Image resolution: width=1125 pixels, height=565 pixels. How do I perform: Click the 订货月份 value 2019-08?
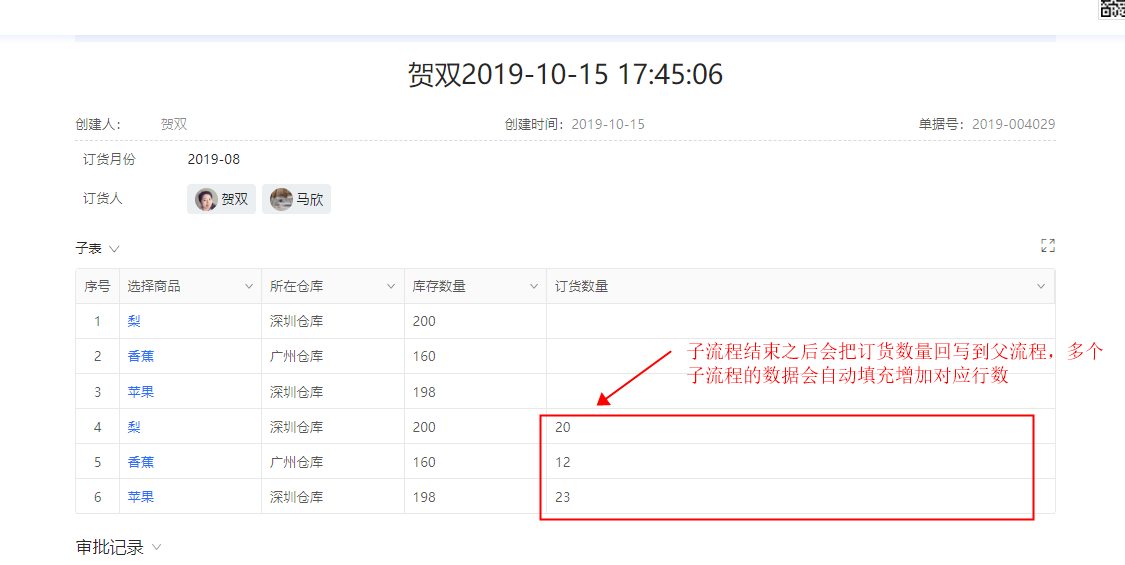[214, 159]
